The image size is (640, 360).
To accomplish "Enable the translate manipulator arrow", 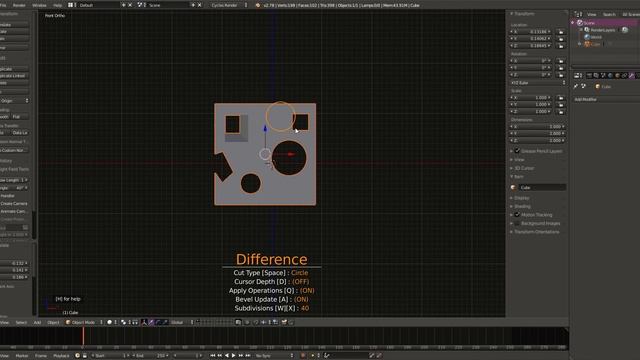I will (x=151, y=322).
